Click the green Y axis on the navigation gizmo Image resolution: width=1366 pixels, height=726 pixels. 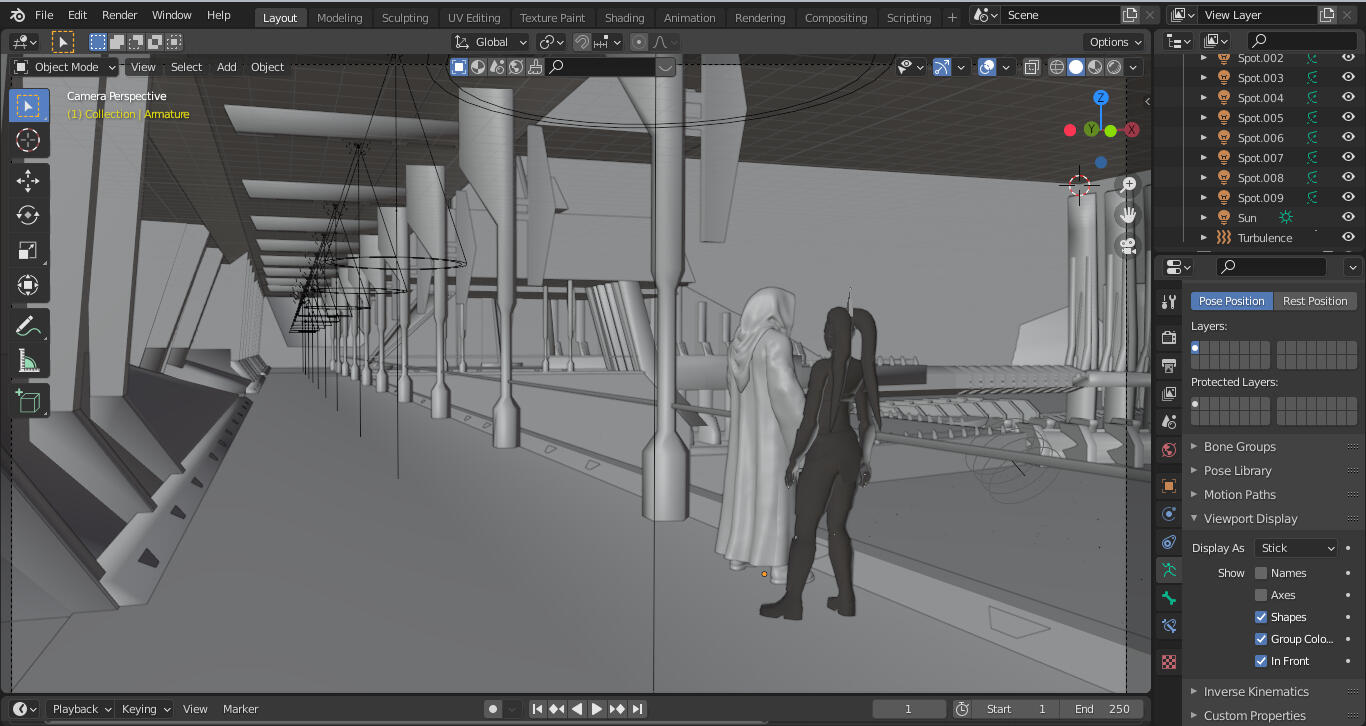click(1089, 129)
